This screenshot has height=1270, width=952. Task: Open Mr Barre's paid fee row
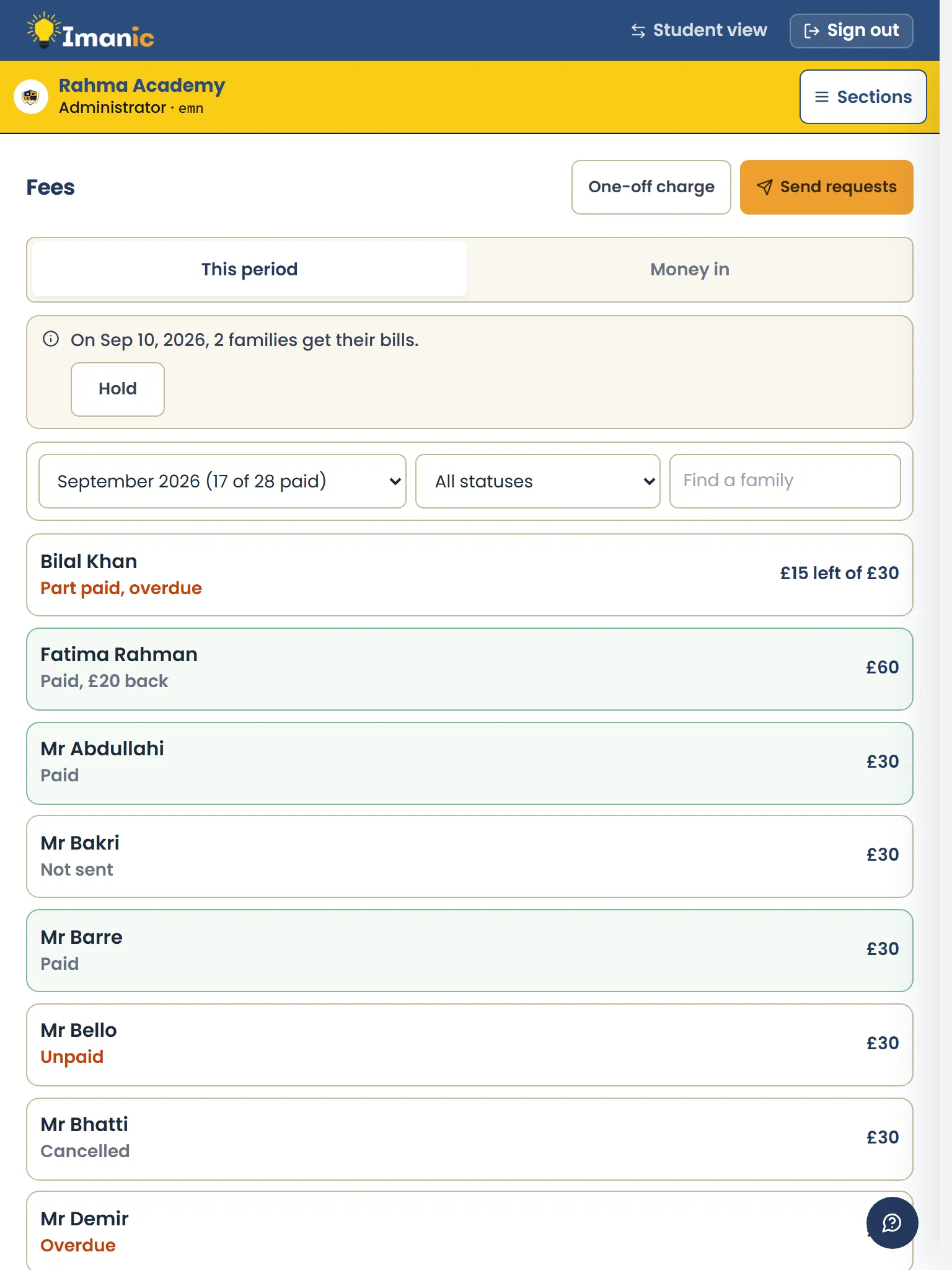(x=470, y=951)
